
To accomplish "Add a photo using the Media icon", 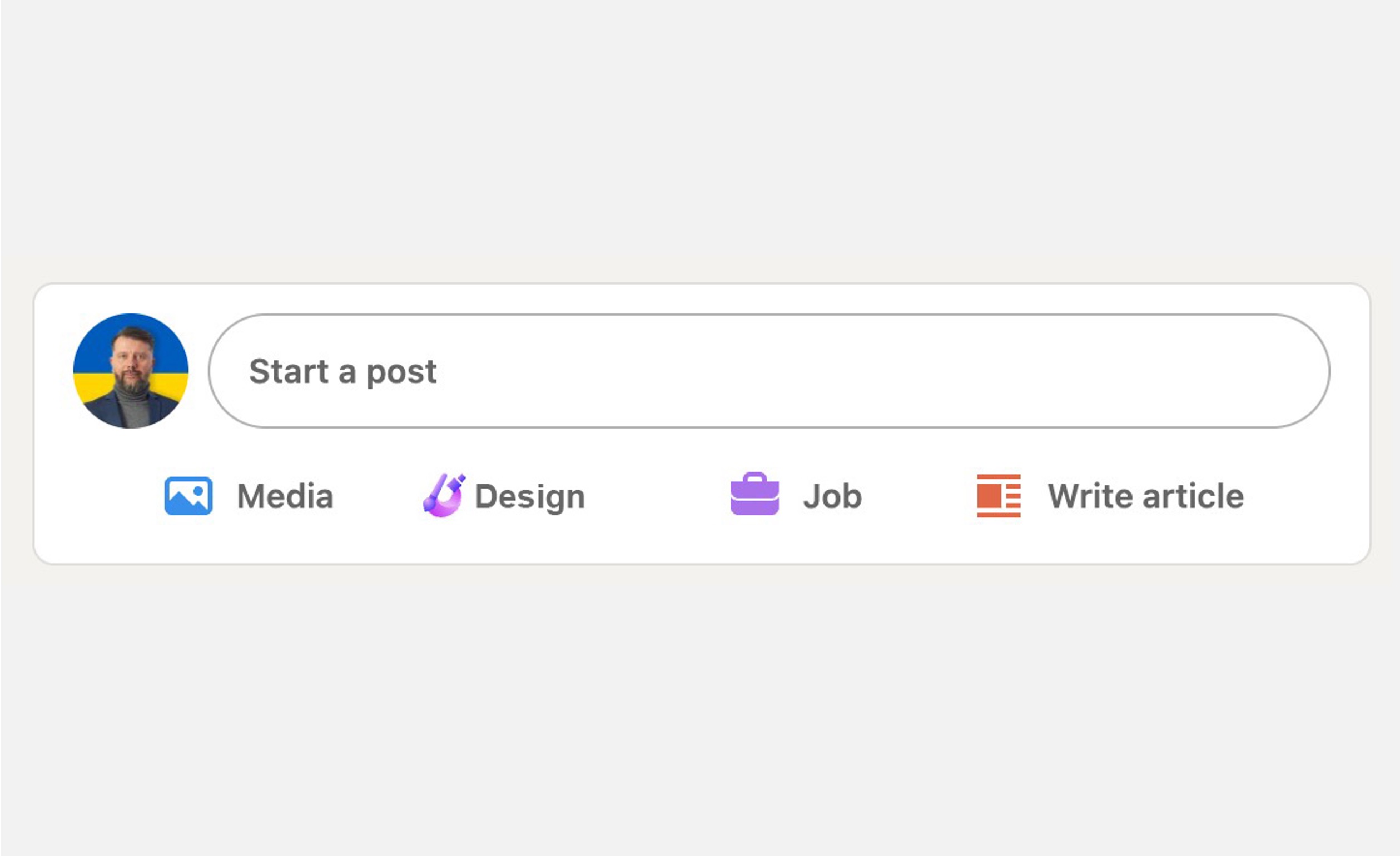I will [188, 495].
